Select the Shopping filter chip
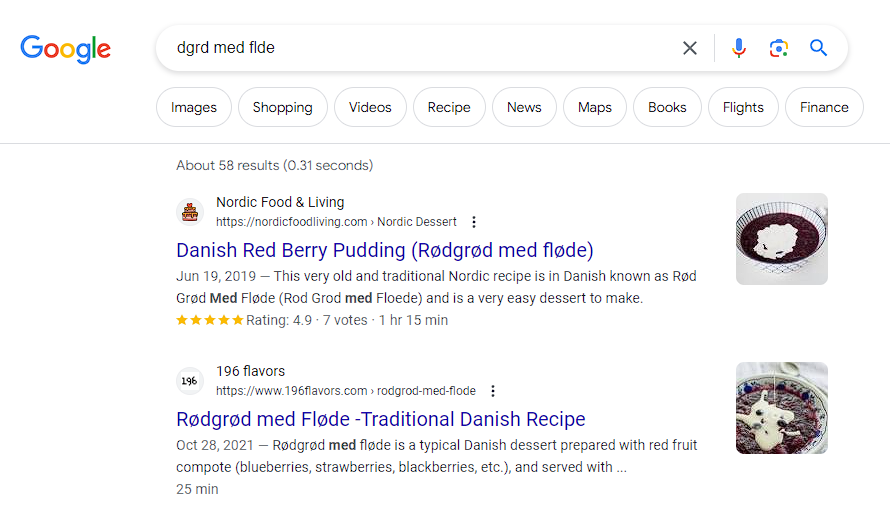This screenshot has height=518, width=890. 283,107
